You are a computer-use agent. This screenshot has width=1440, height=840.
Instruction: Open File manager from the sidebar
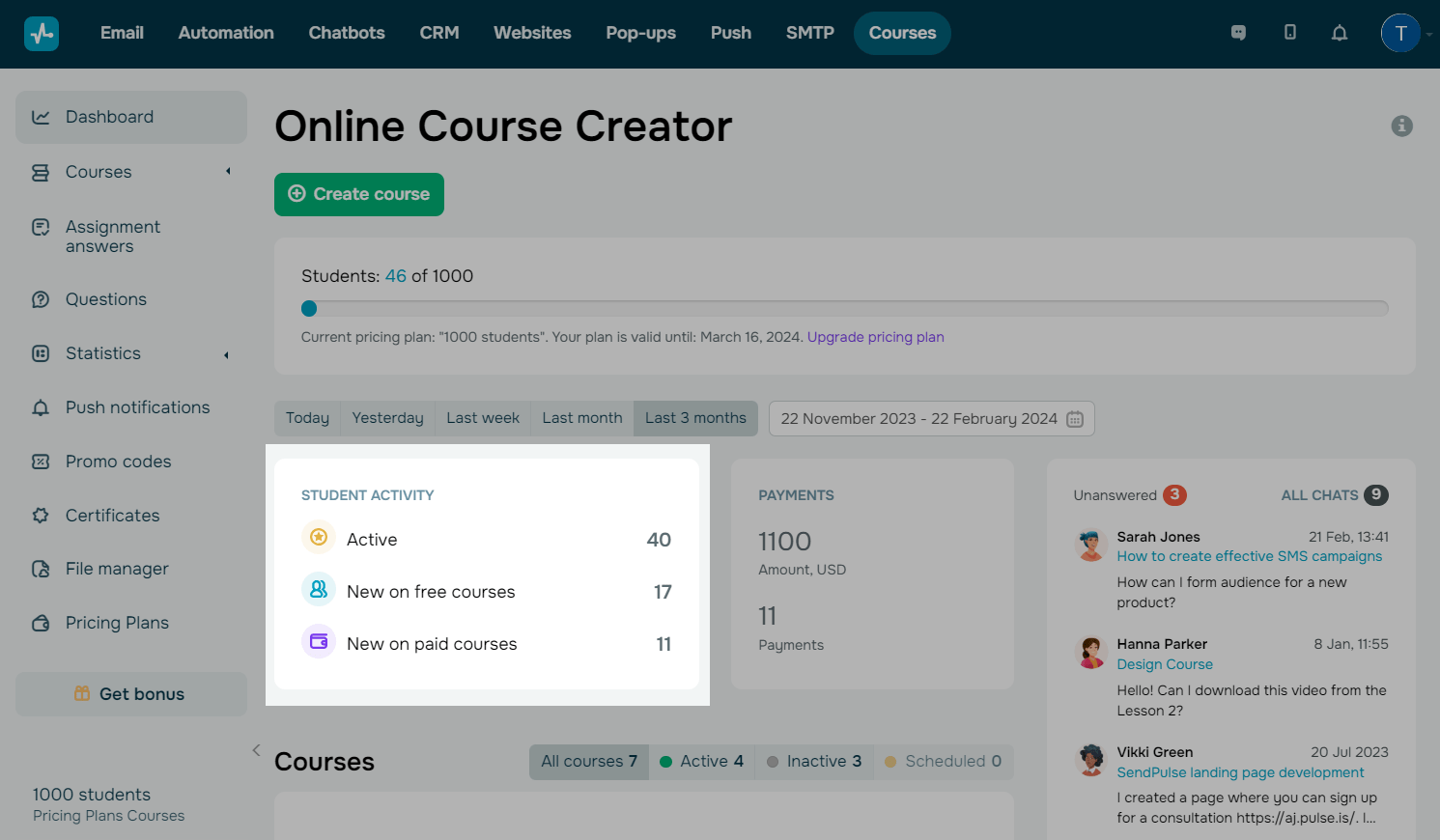coord(116,569)
